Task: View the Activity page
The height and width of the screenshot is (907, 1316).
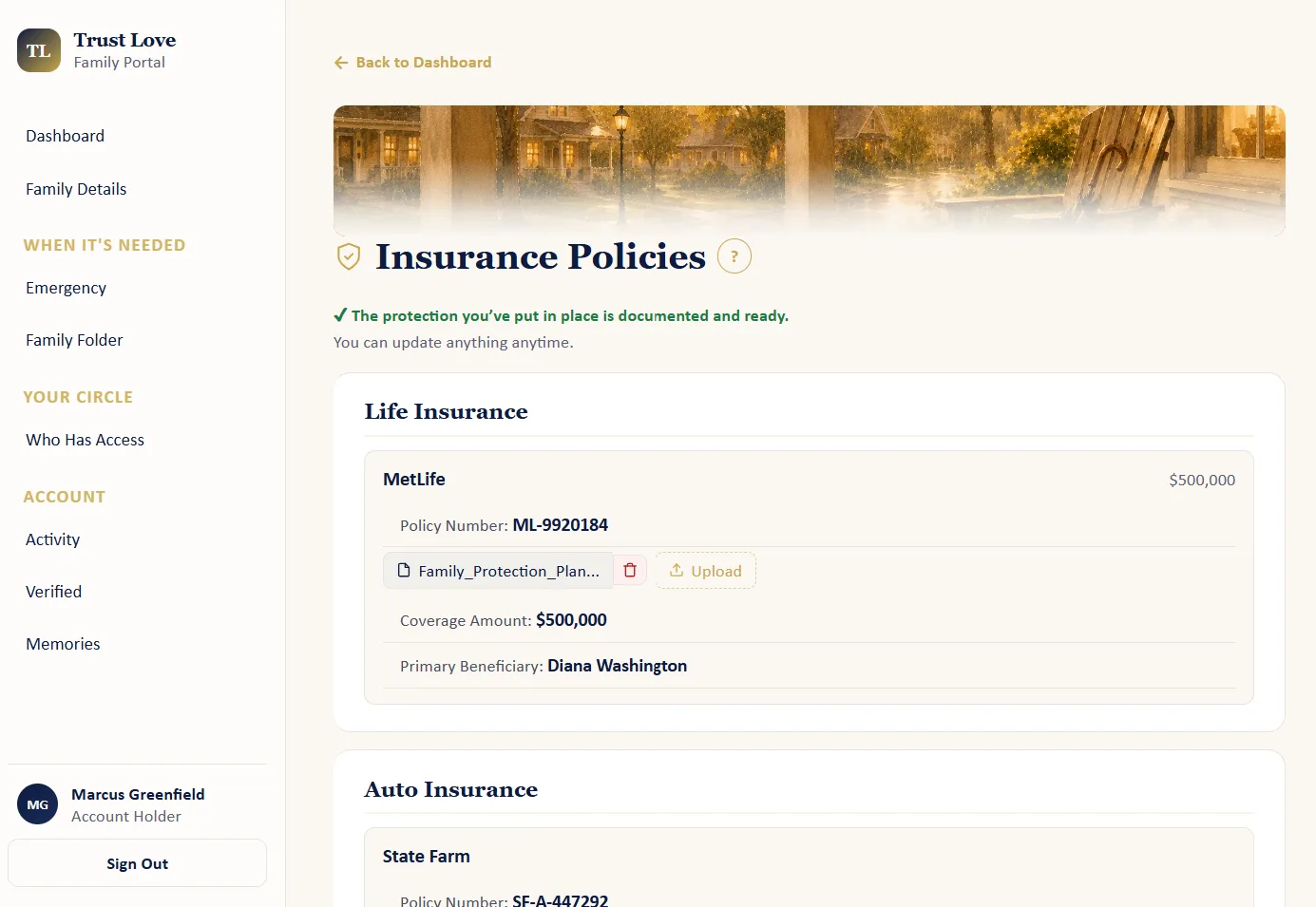Action: coord(52,539)
